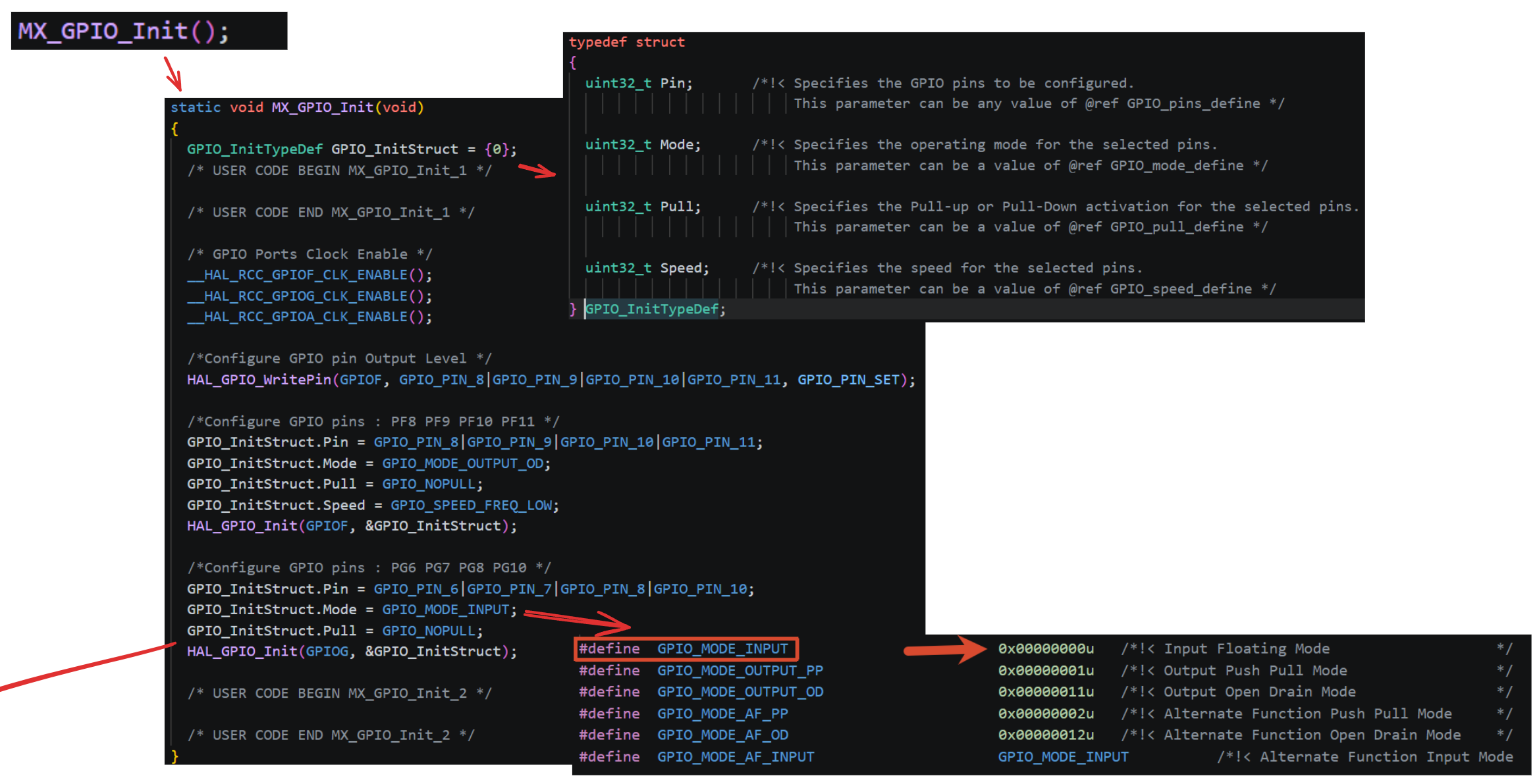Click the @ref GPIO_pull_define comment text
This screenshot has height=784, width=1539.
pyautogui.click(x=1156, y=227)
